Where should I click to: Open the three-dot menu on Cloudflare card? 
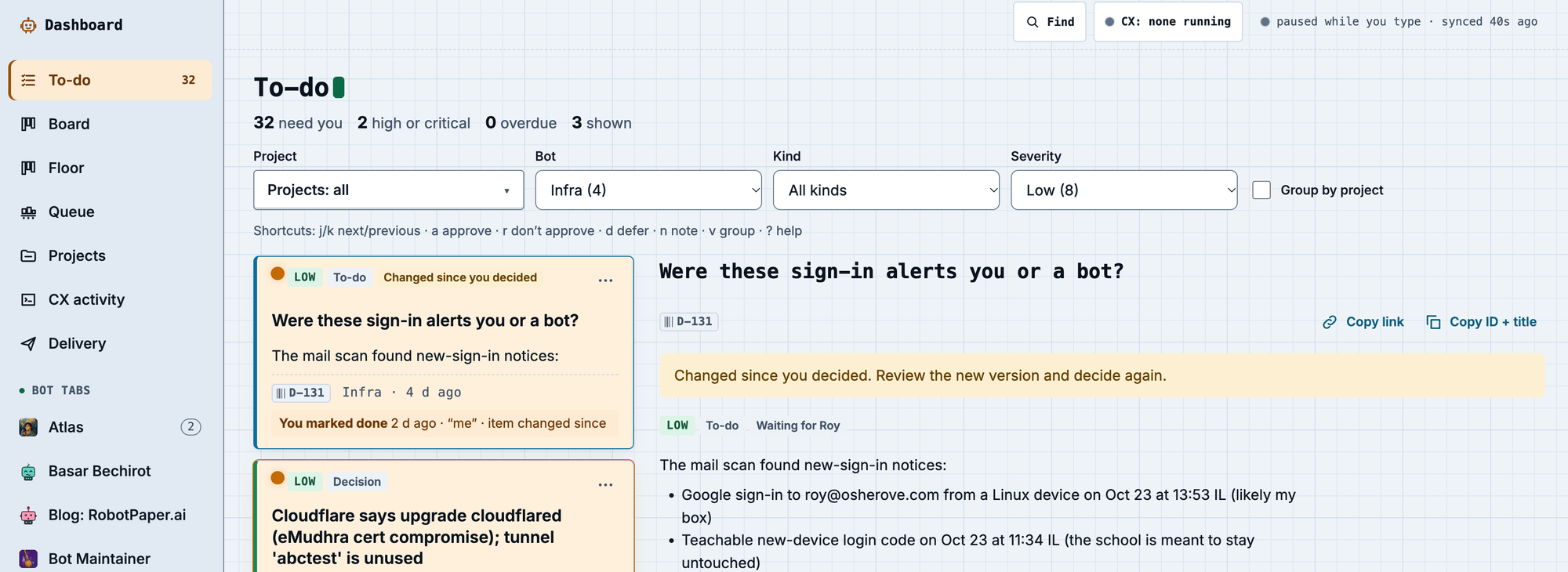605,485
